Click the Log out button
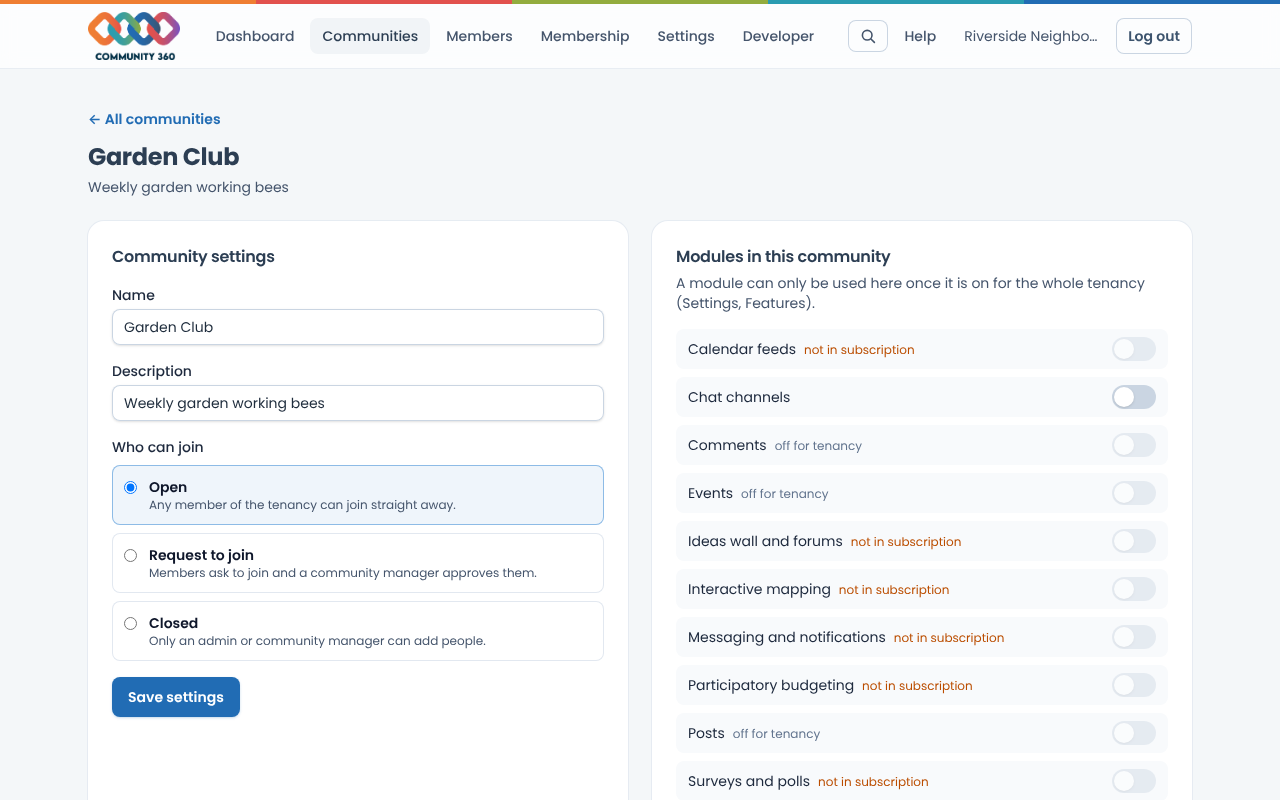 click(1154, 36)
